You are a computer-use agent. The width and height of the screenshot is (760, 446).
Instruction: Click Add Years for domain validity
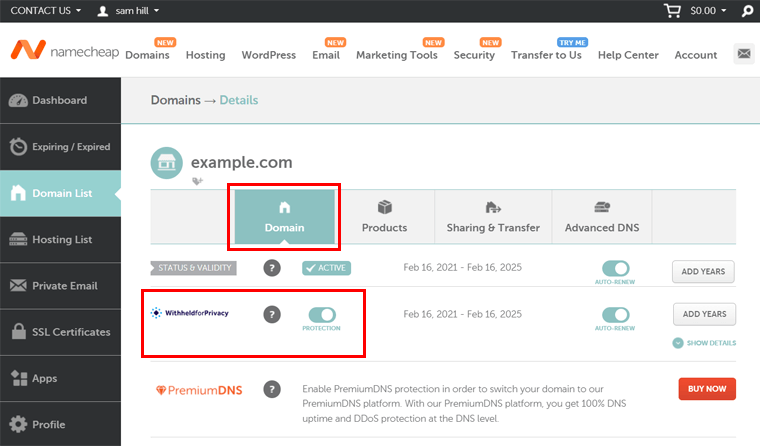[x=704, y=271]
